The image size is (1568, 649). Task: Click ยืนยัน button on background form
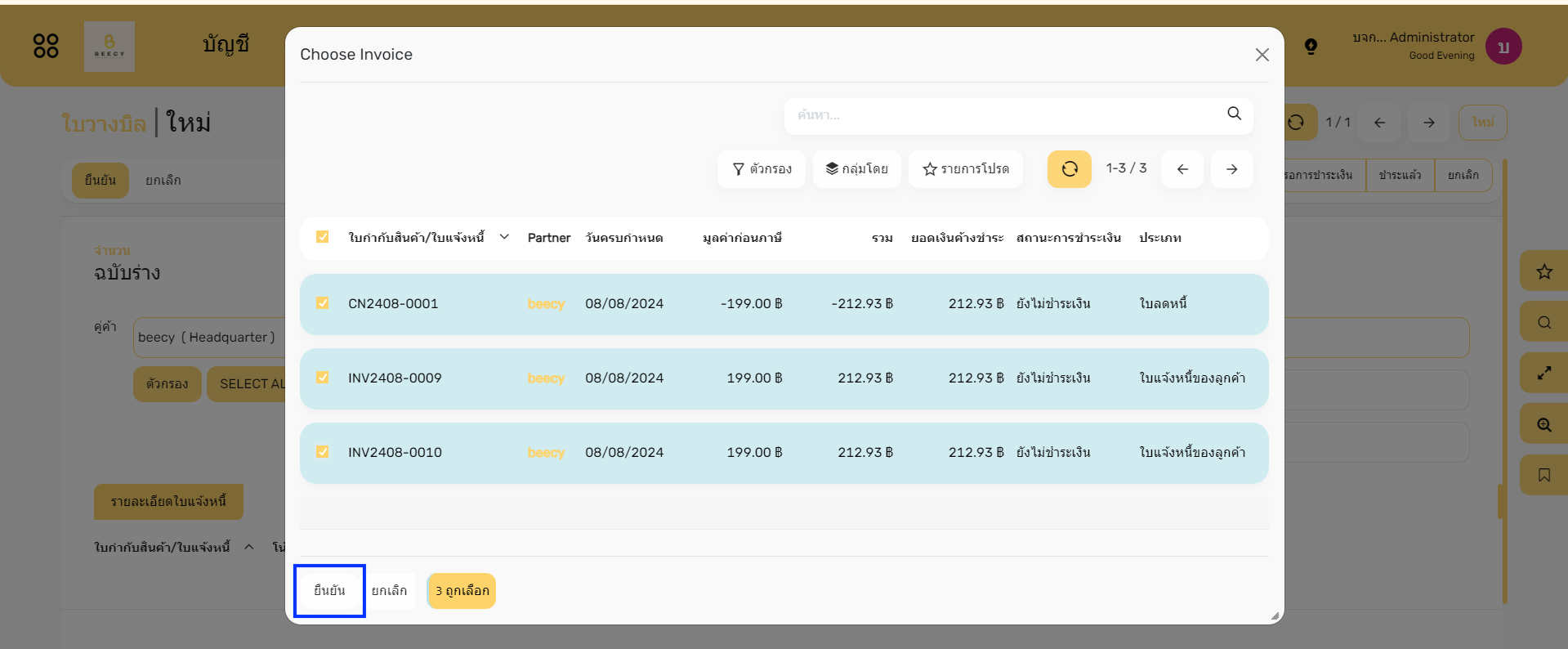click(x=101, y=181)
